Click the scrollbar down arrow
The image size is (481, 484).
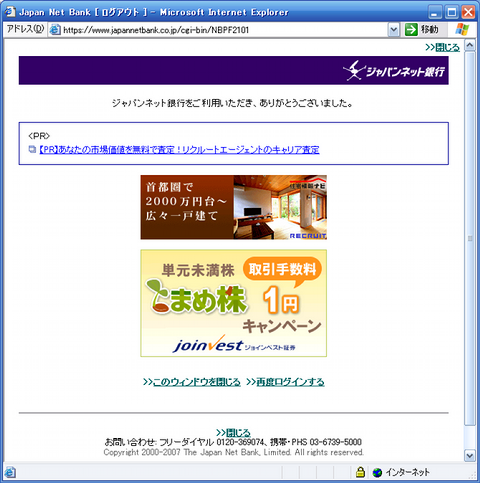click(x=470, y=455)
